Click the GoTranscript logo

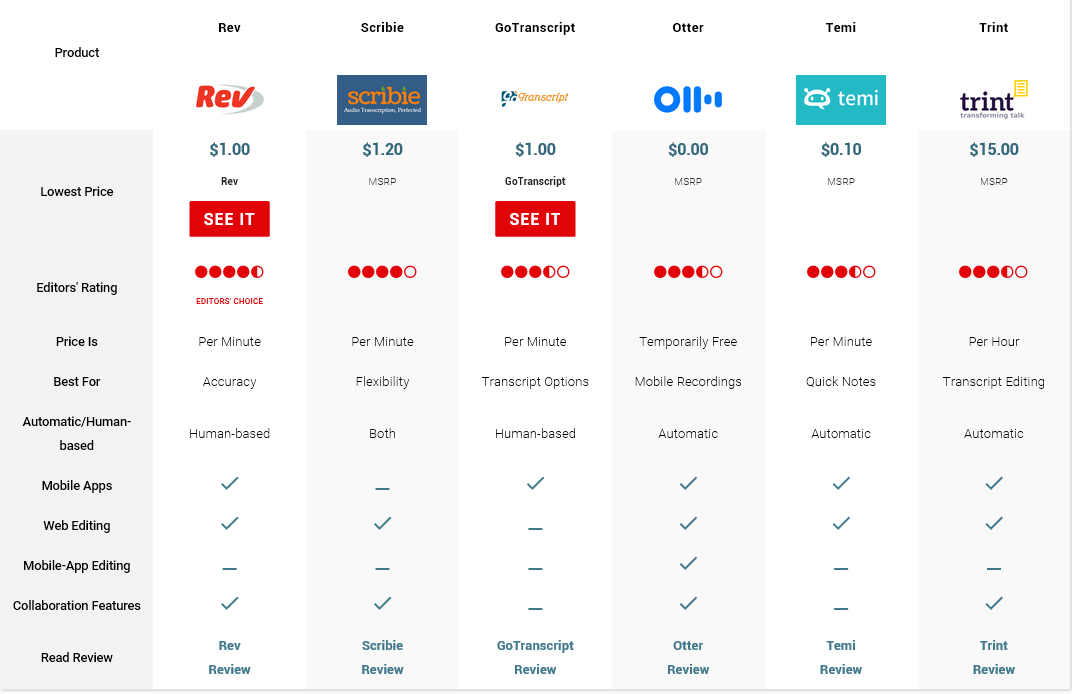(535, 98)
